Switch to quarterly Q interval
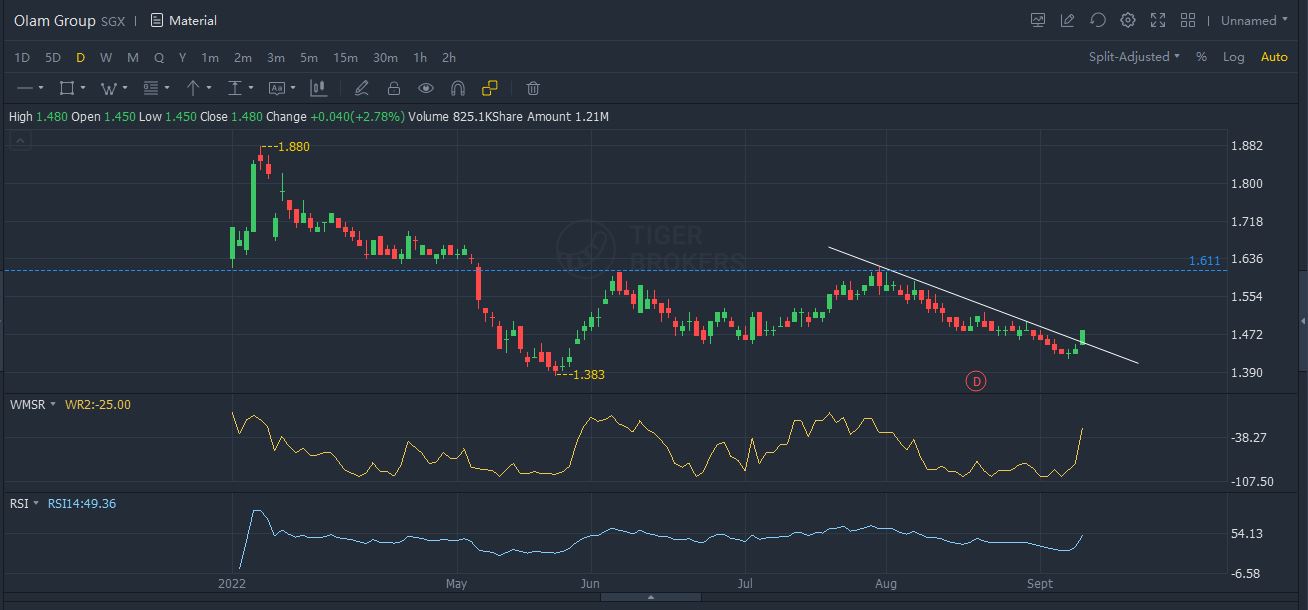1308x610 pixels. click(x=159, y=57)
